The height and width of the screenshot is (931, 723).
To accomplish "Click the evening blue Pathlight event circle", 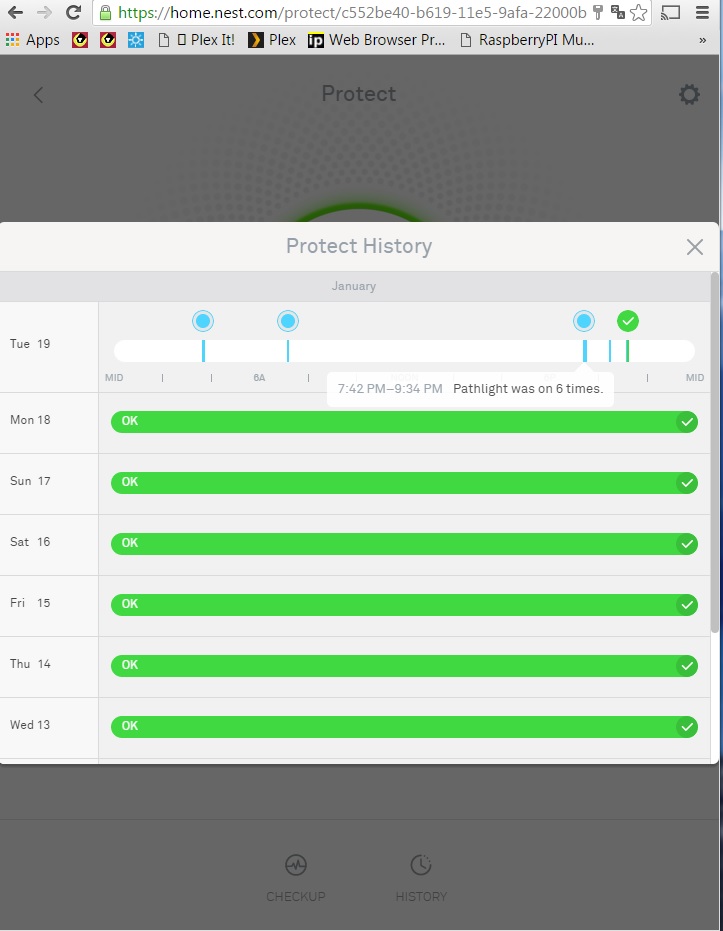I will [x=584, y=321].
